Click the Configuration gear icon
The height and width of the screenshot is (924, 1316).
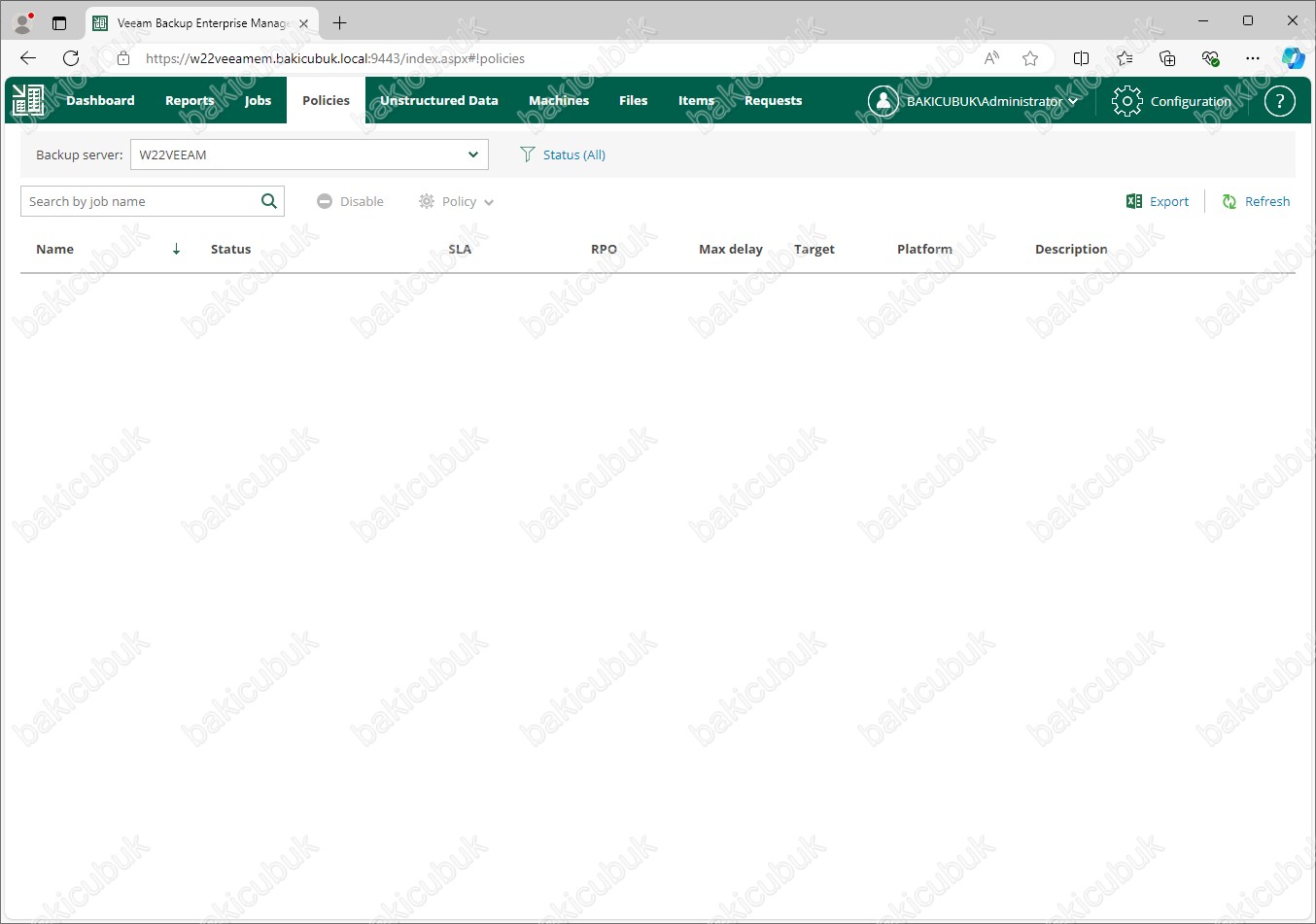pos(1126,101)
